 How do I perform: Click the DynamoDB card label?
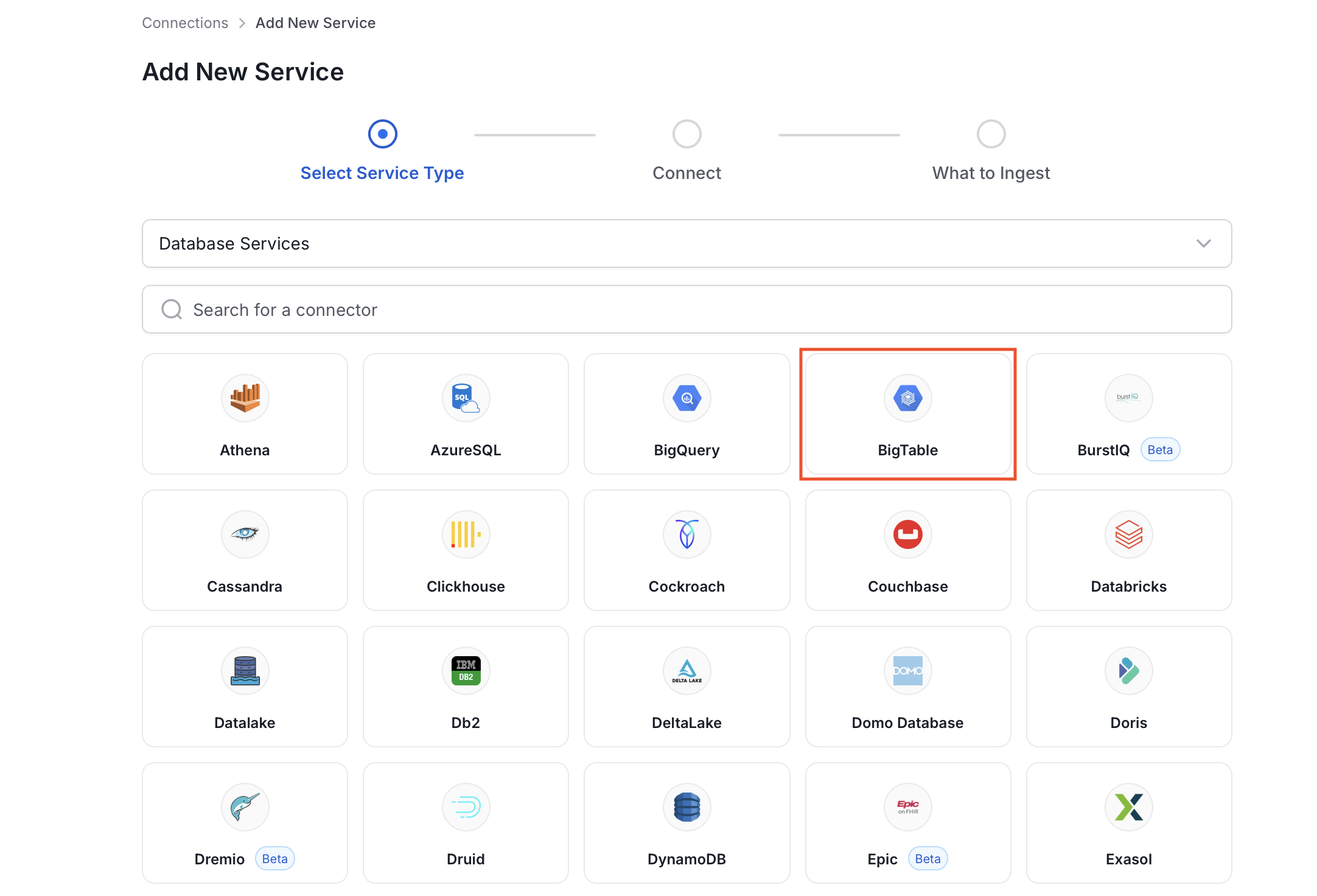tap(686, 859)
